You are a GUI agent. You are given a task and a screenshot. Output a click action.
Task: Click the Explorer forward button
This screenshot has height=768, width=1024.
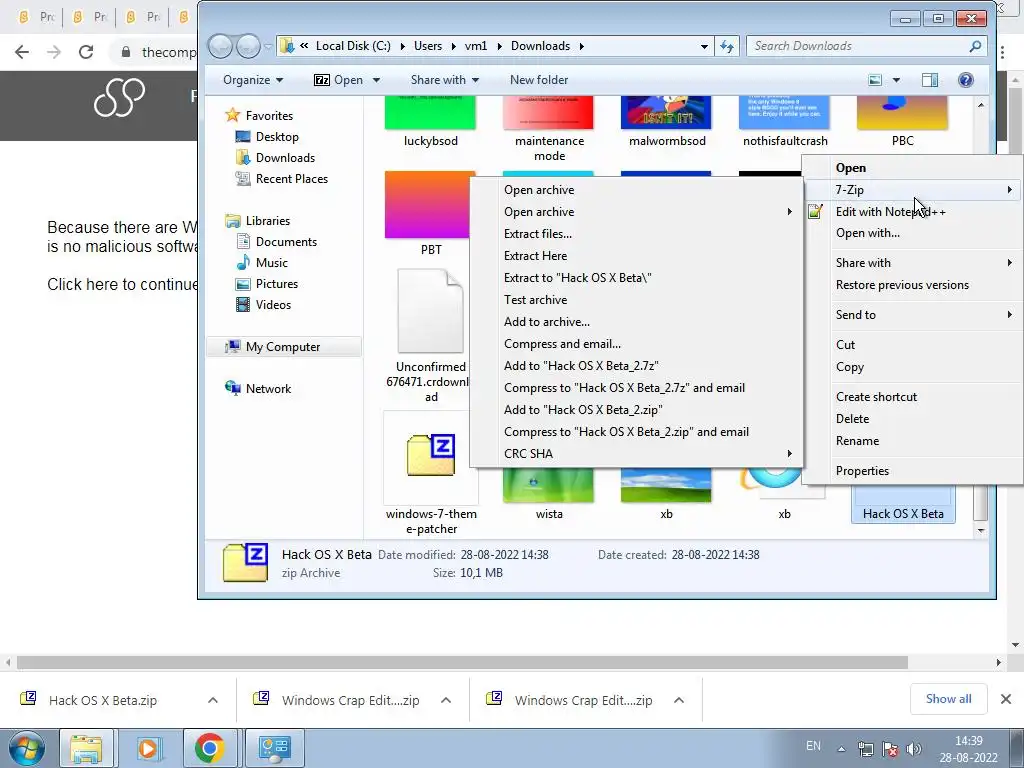[x=248, y=46]
